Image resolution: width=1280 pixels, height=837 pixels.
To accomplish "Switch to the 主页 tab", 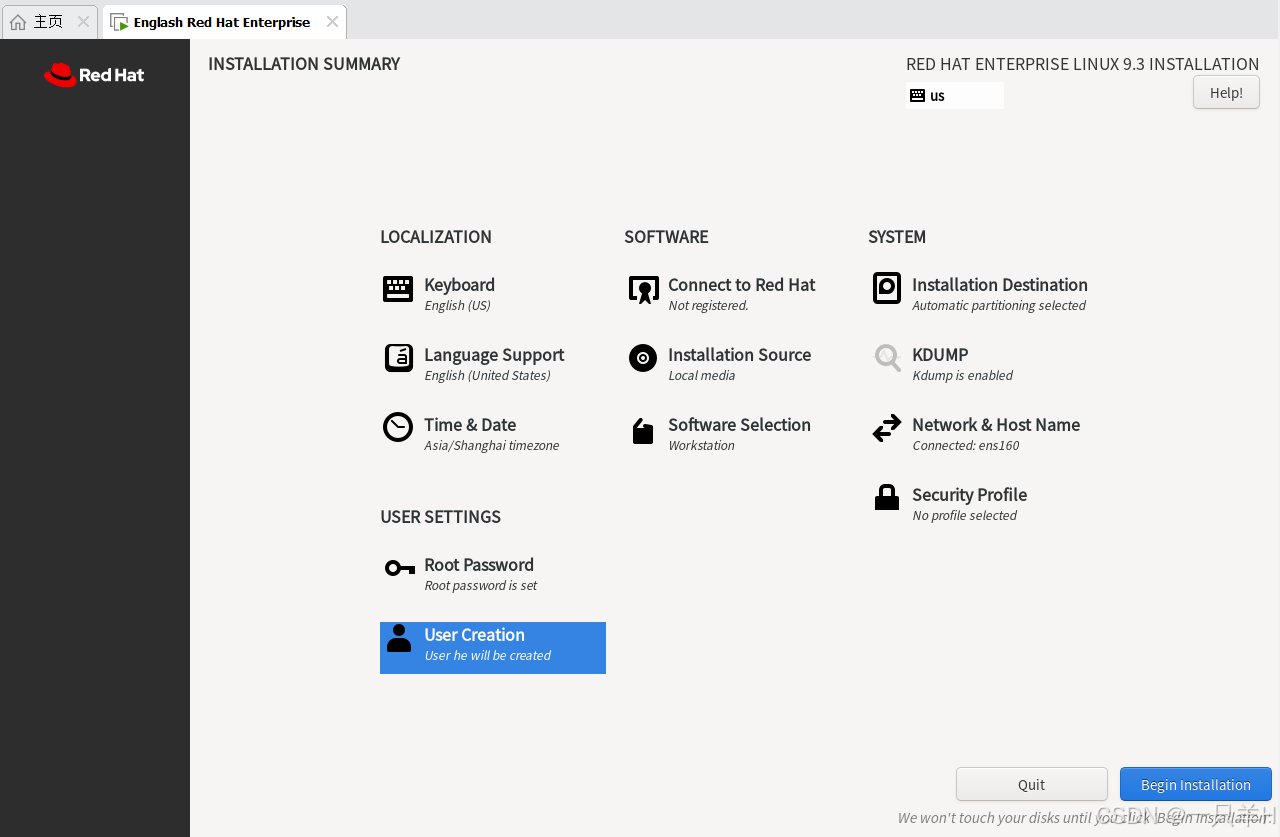I will coord(49,22).
